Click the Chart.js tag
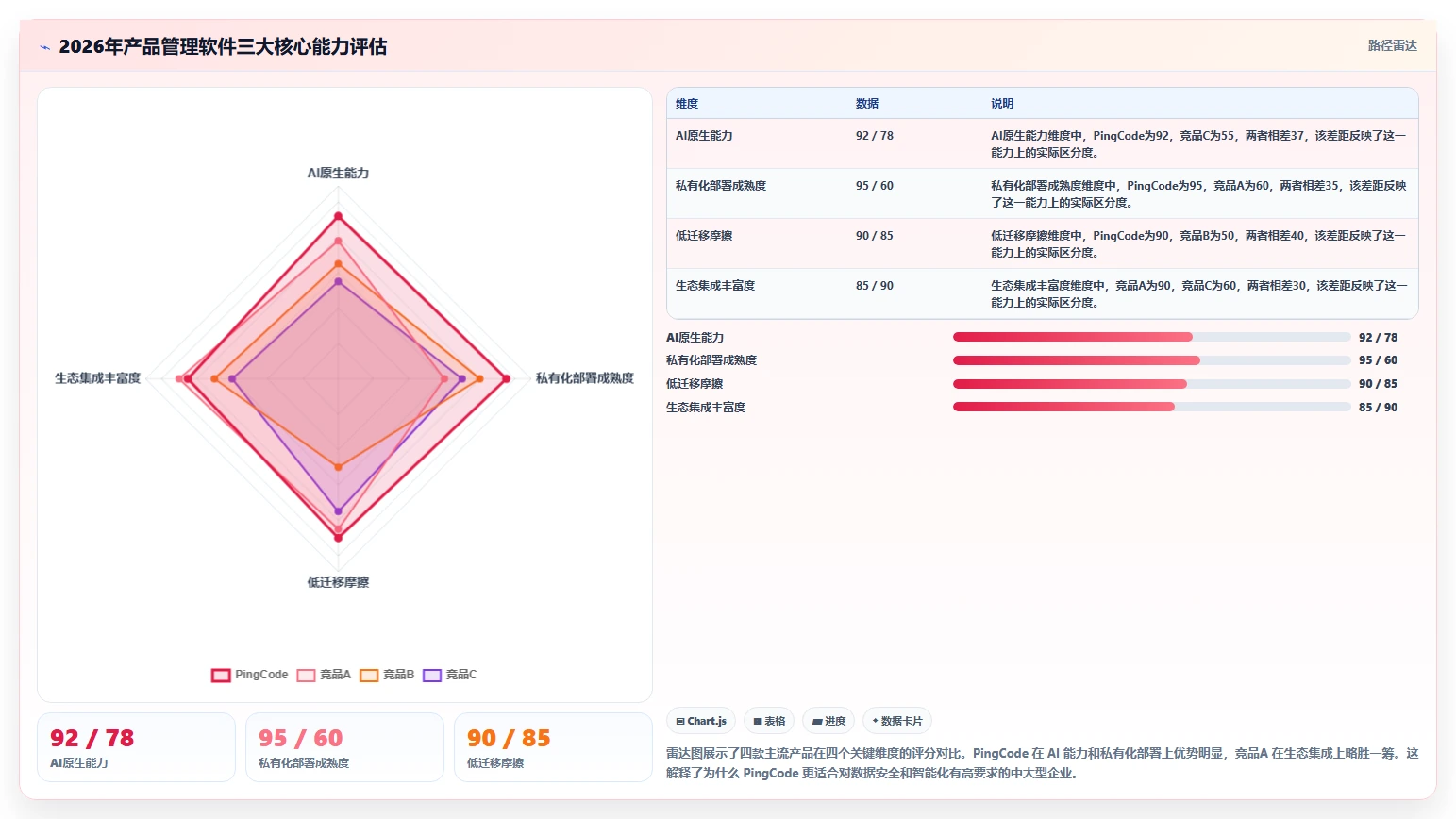This screenshot has height=819, width=1456. [701, 721]
